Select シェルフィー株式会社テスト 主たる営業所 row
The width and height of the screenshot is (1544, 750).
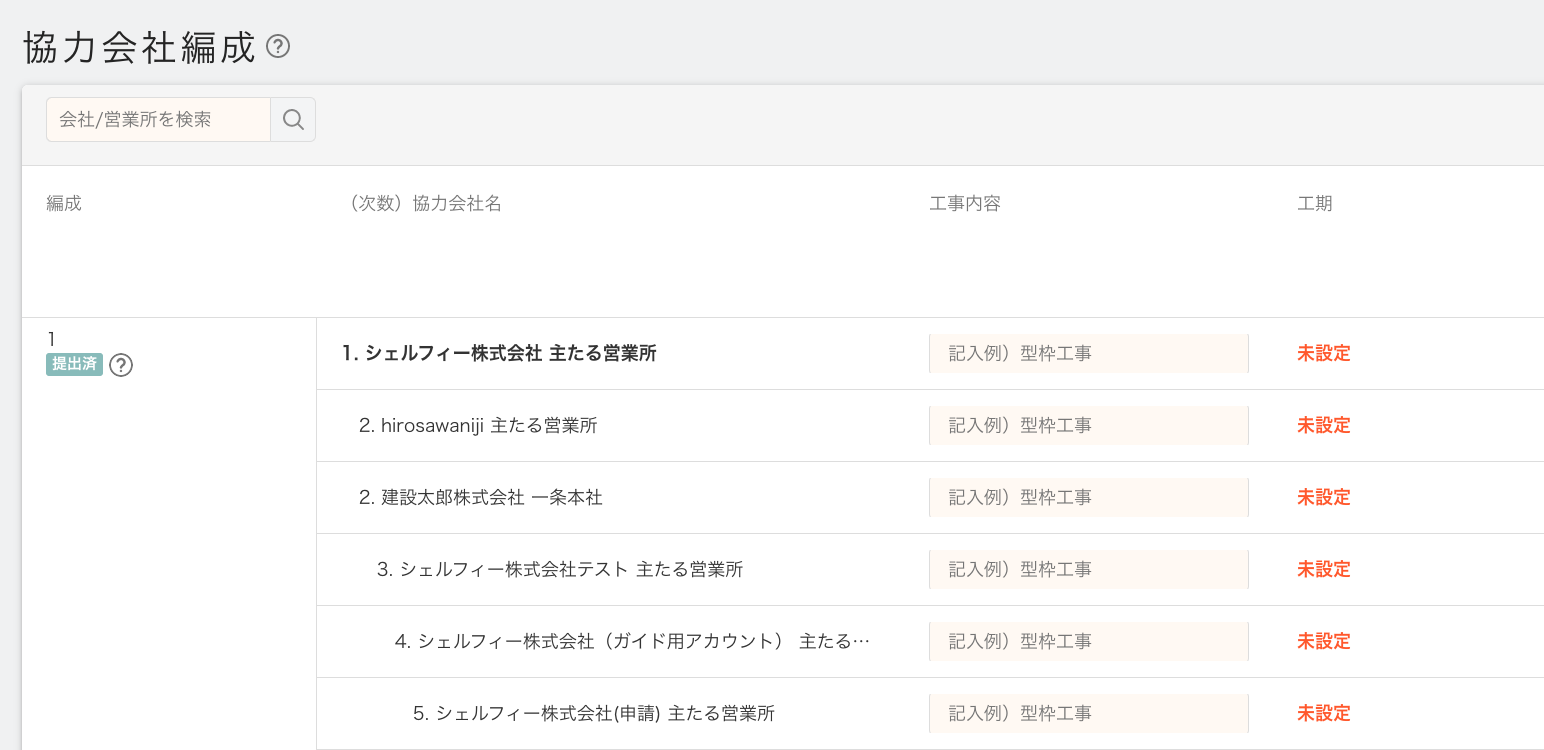[x=560, y=569]
